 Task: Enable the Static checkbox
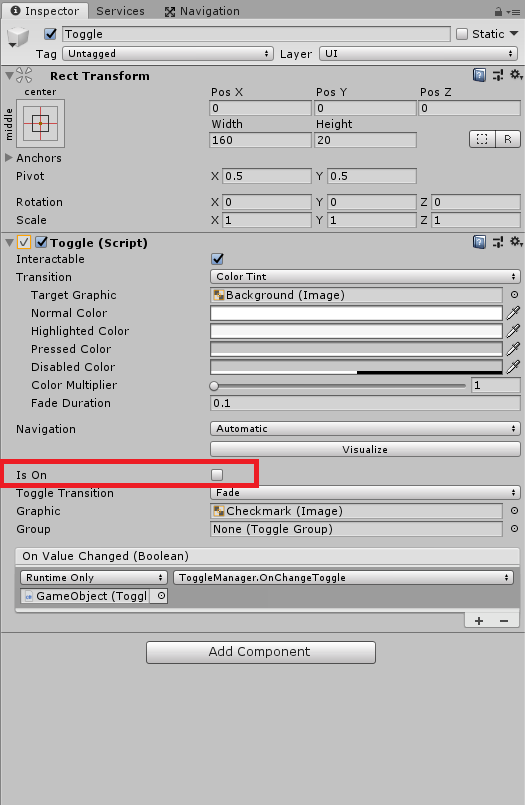(x=461, y=34)
